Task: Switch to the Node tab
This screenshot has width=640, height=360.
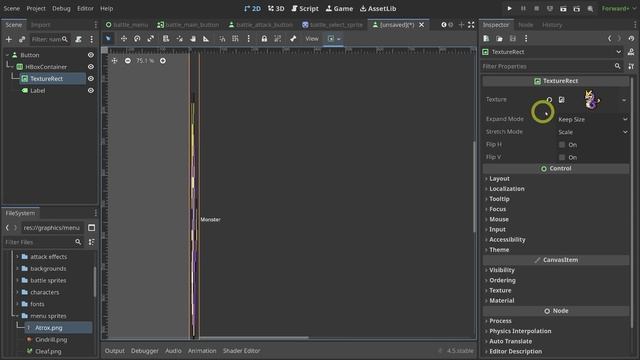Action: coord(525,25)
